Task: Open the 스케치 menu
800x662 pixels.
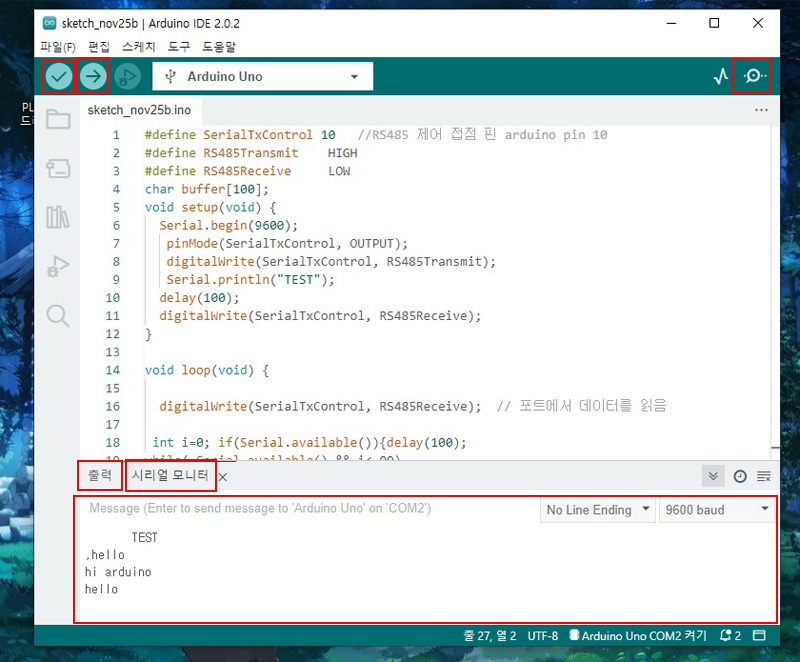Action: click(x=139, y=47)
